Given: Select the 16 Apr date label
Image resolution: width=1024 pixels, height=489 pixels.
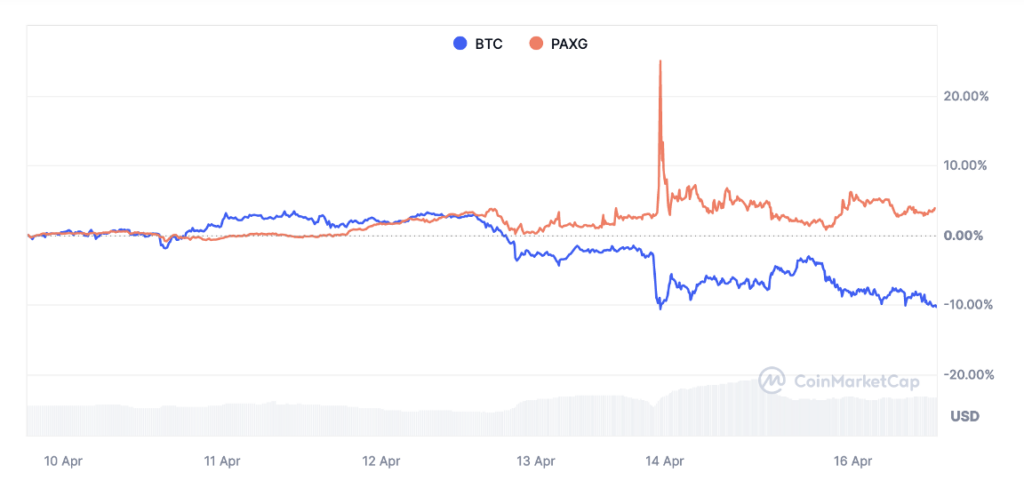Looking at the screenshot, I should 853,461.
